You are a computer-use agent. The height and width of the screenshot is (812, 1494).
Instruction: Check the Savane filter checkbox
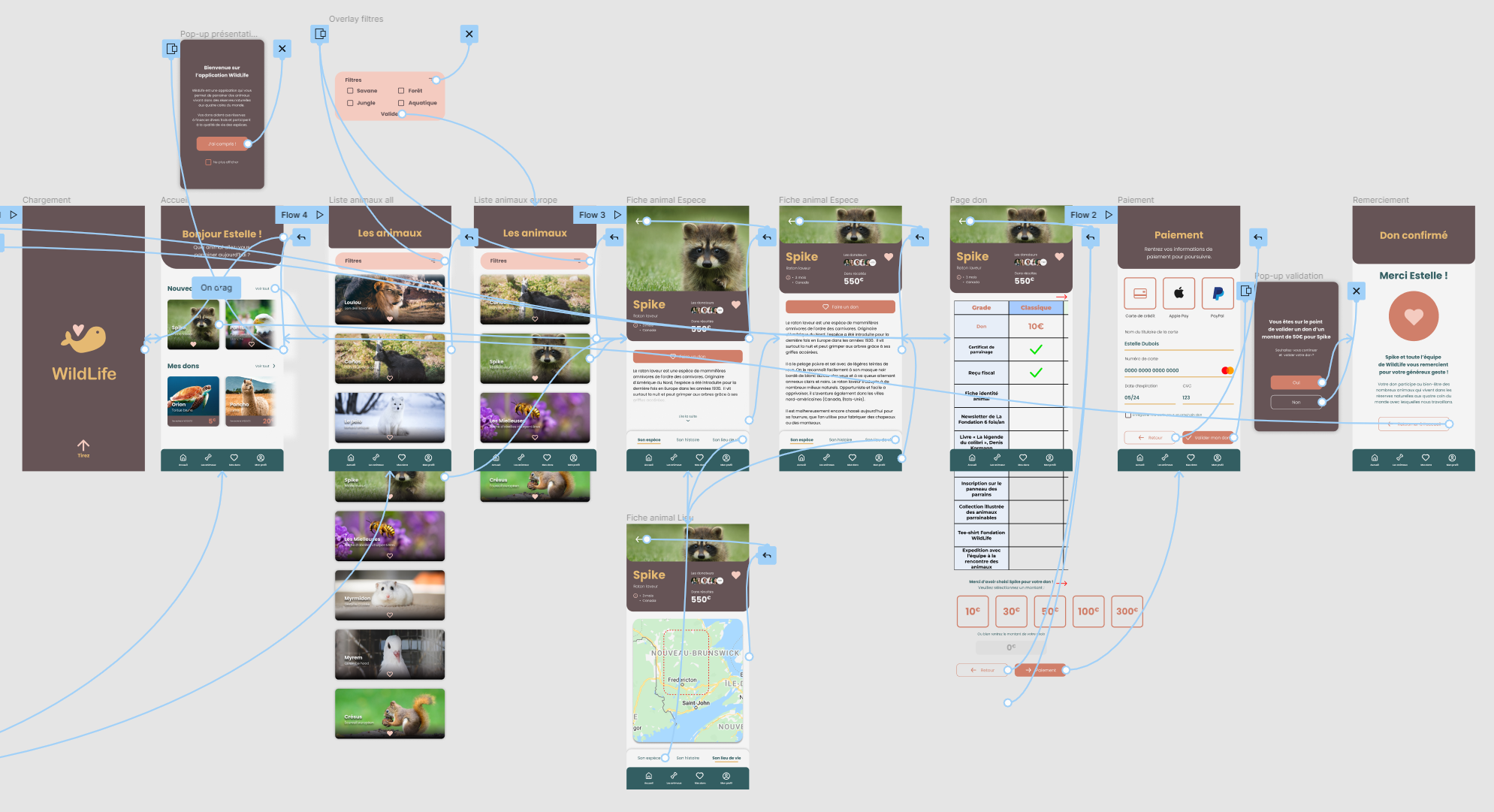point(350,91)
